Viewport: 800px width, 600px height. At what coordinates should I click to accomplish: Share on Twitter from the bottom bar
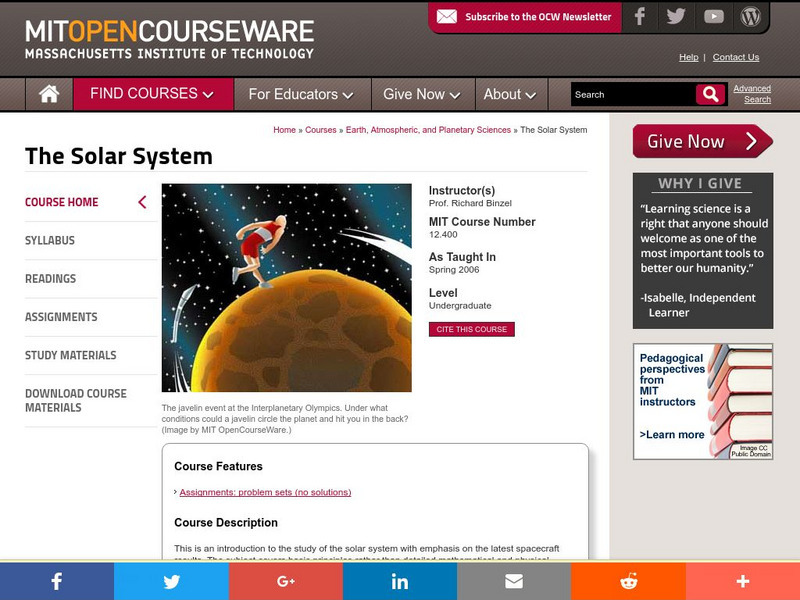tap(171, 581)
